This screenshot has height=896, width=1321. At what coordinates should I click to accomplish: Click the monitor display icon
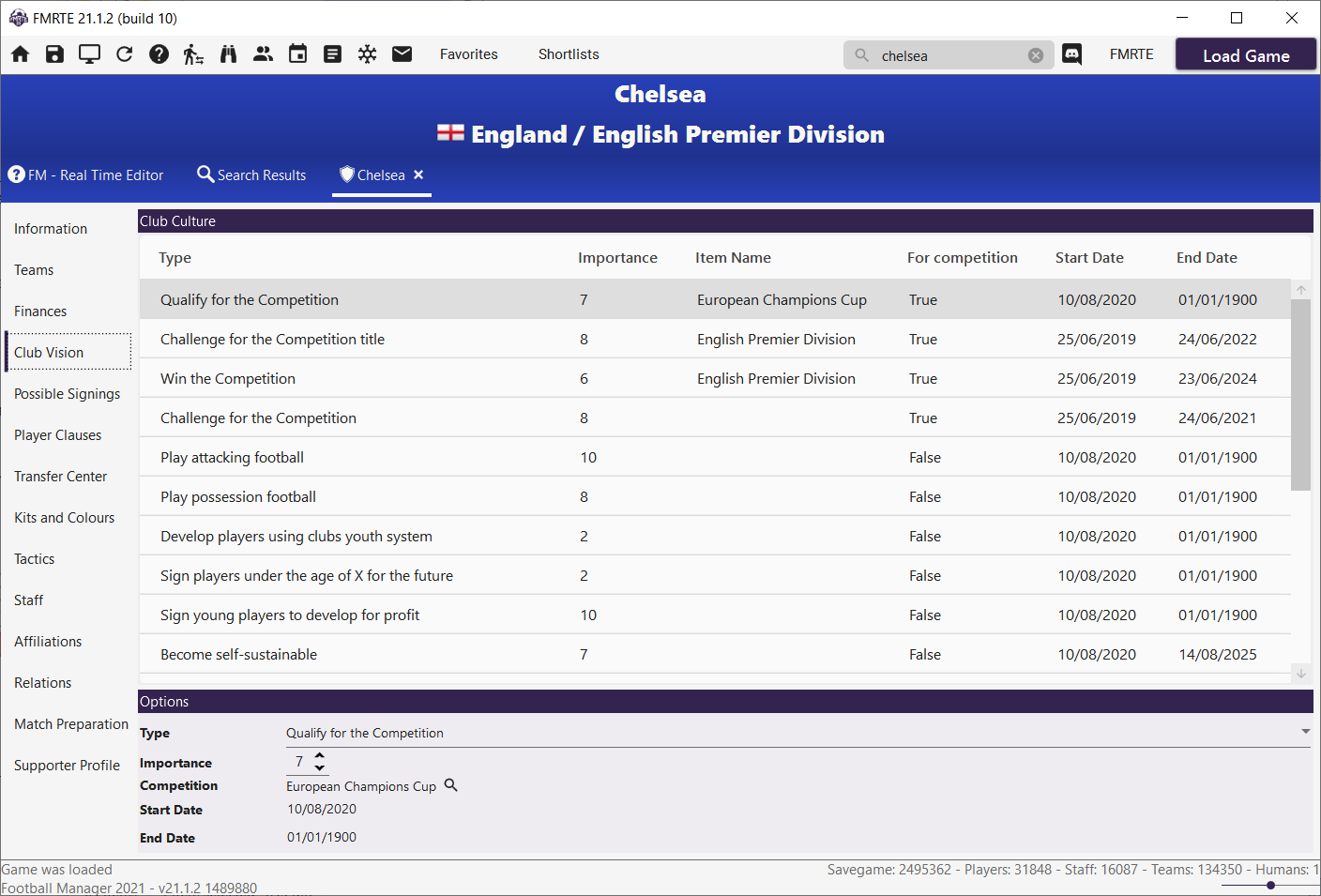pos(90,54)
